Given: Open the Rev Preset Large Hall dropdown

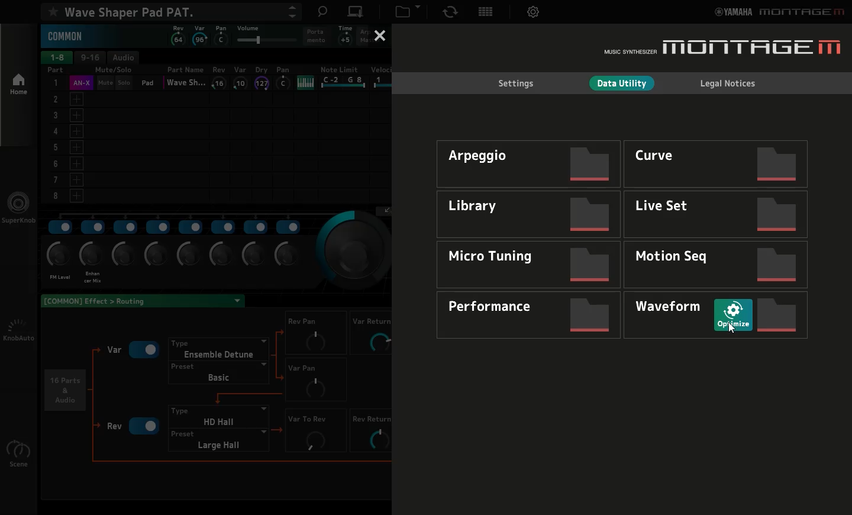Looking at the screenshot, I should coord(218,440).
